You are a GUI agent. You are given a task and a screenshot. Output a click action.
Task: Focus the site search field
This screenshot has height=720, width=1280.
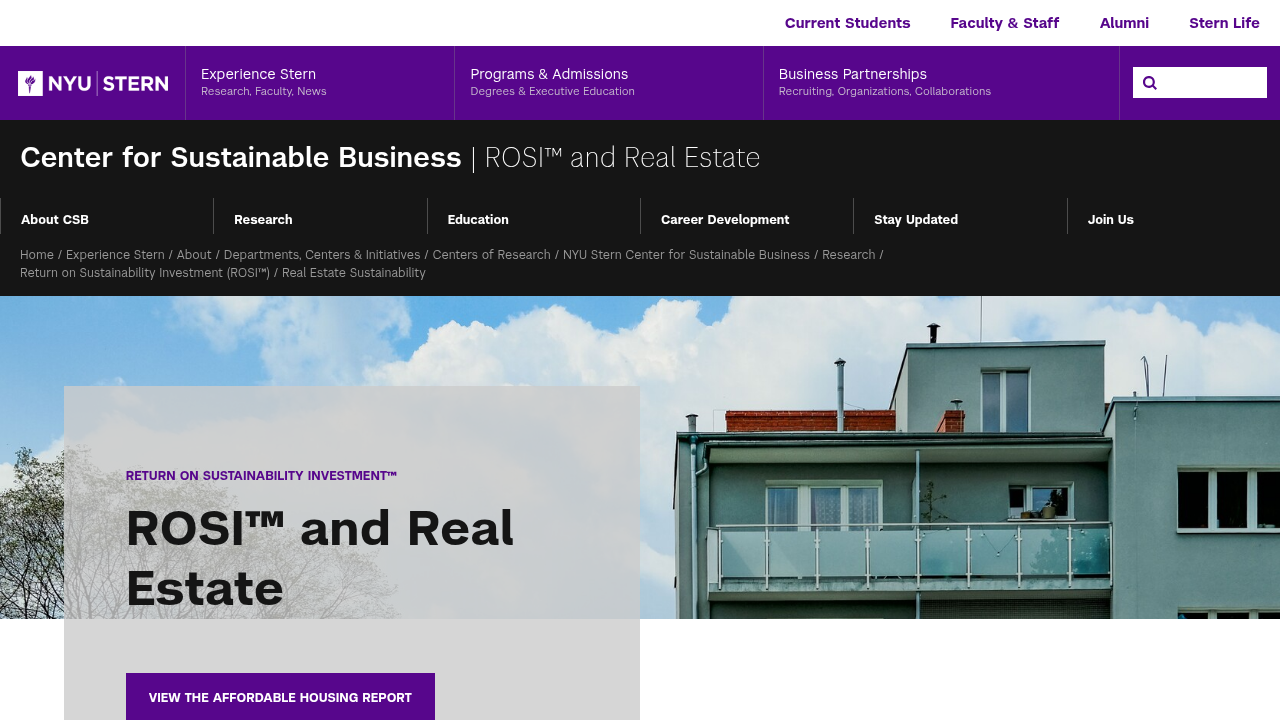(1200, 83)
